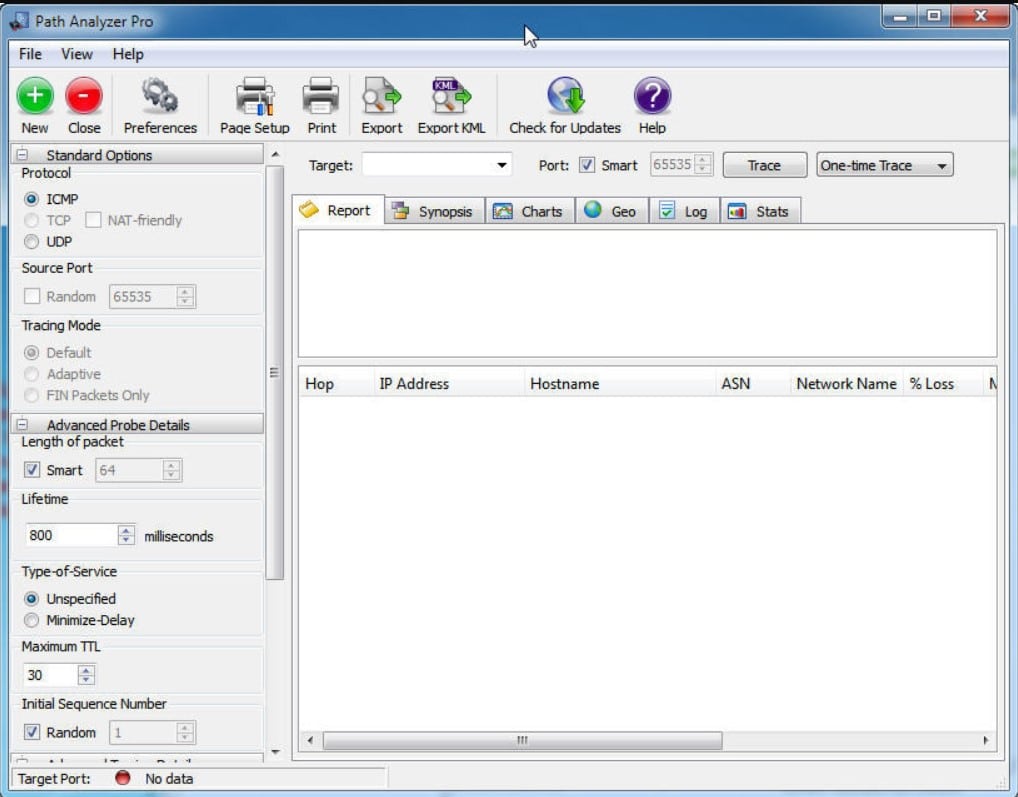Click the purple Help question icon
This screenshot has width=1018, height=797.
point(652,95)
